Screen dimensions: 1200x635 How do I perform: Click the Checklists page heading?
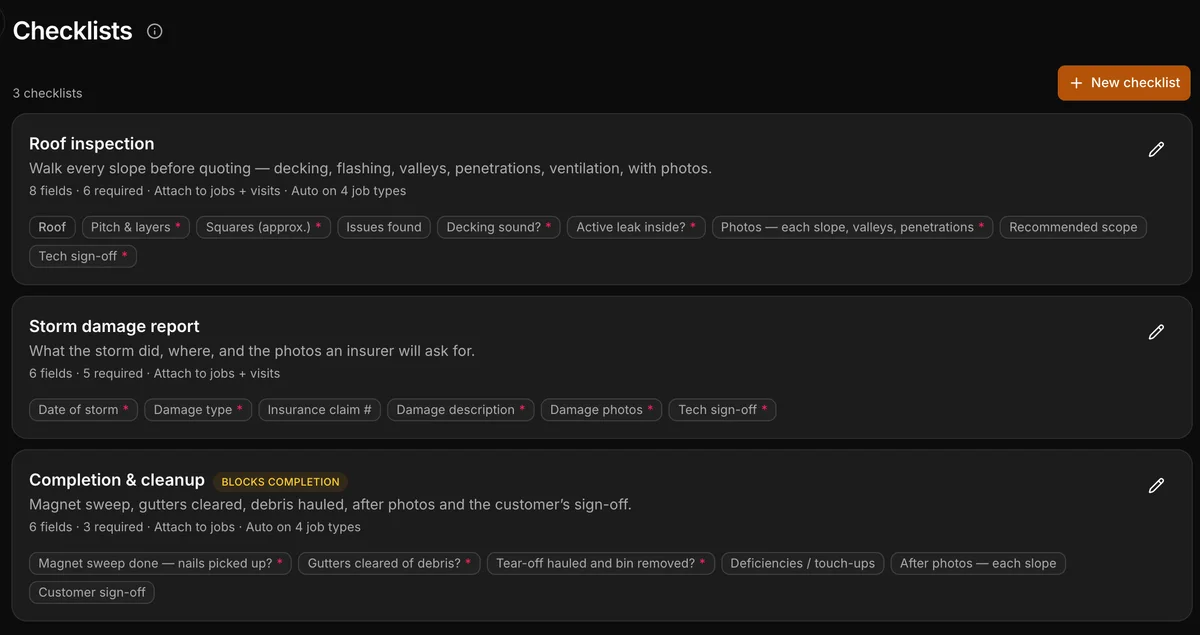[x=72, y=31]
